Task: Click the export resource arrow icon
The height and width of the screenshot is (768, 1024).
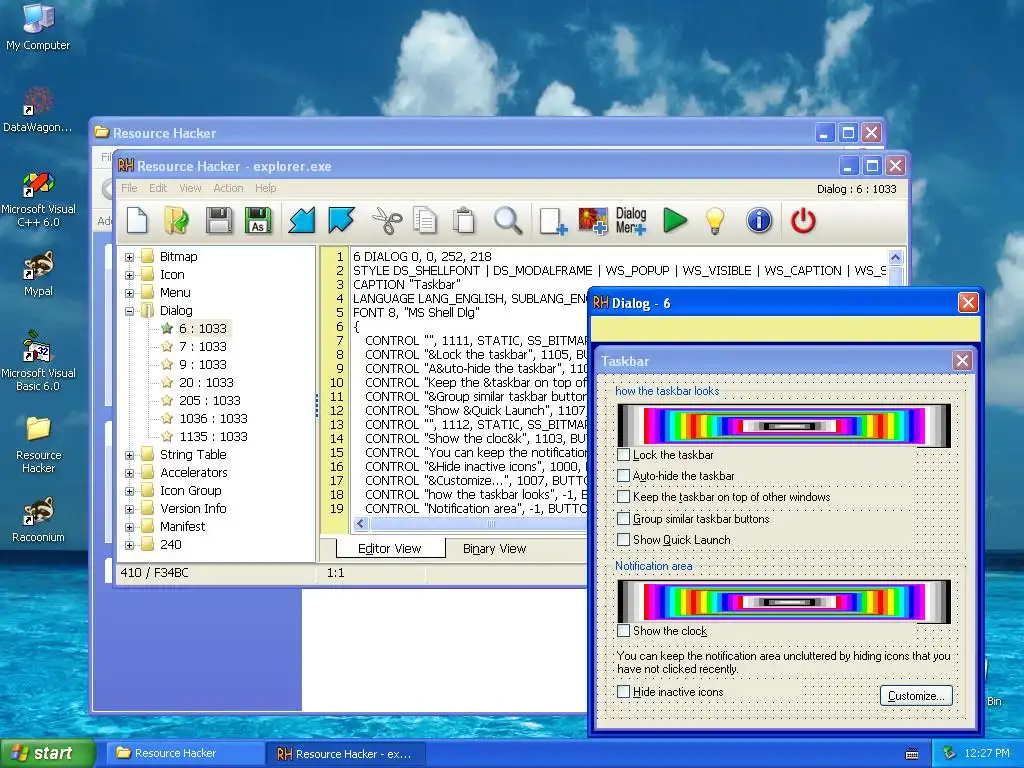Action: 342,221
